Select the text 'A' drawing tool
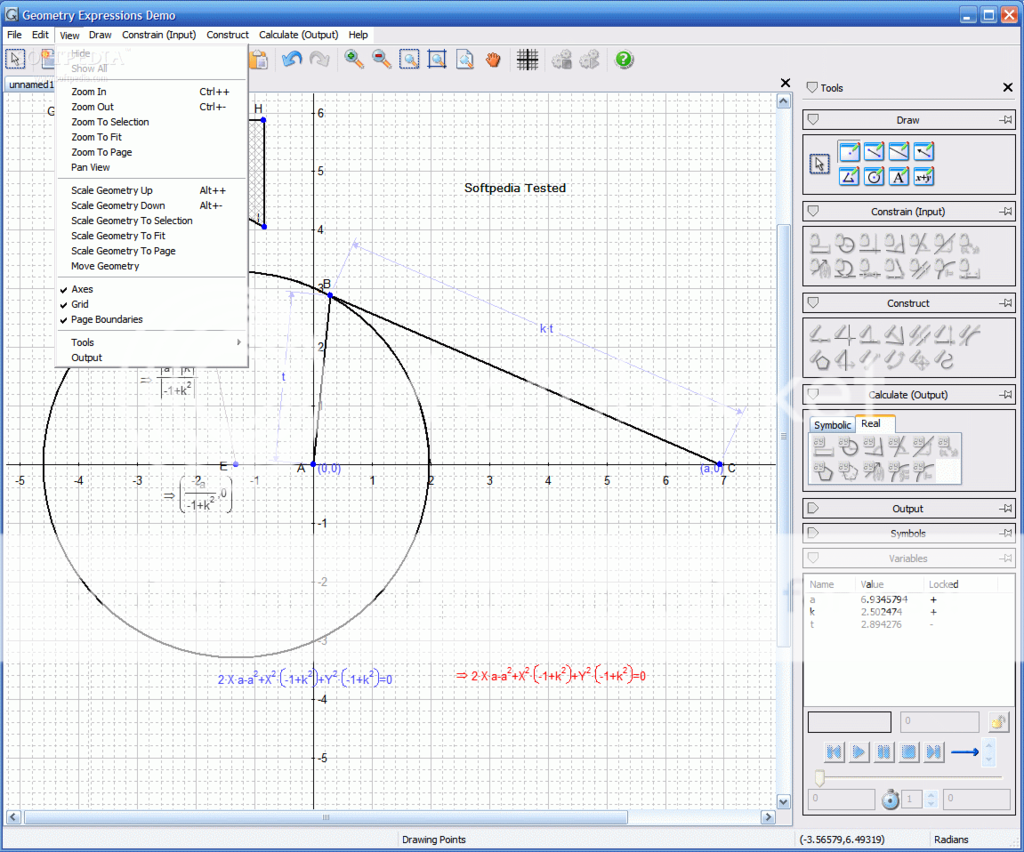Viewport: 1024px width, 852px height. coord(899,177)
